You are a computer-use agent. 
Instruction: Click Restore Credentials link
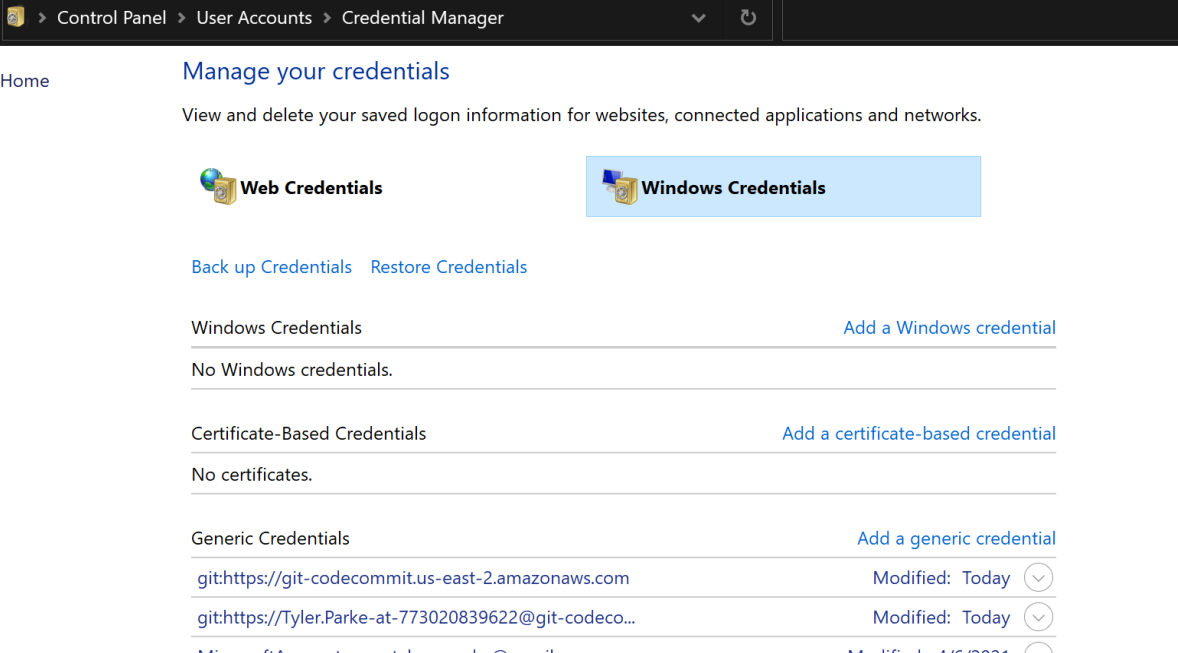pyautogui.click(x=448, y=267)
